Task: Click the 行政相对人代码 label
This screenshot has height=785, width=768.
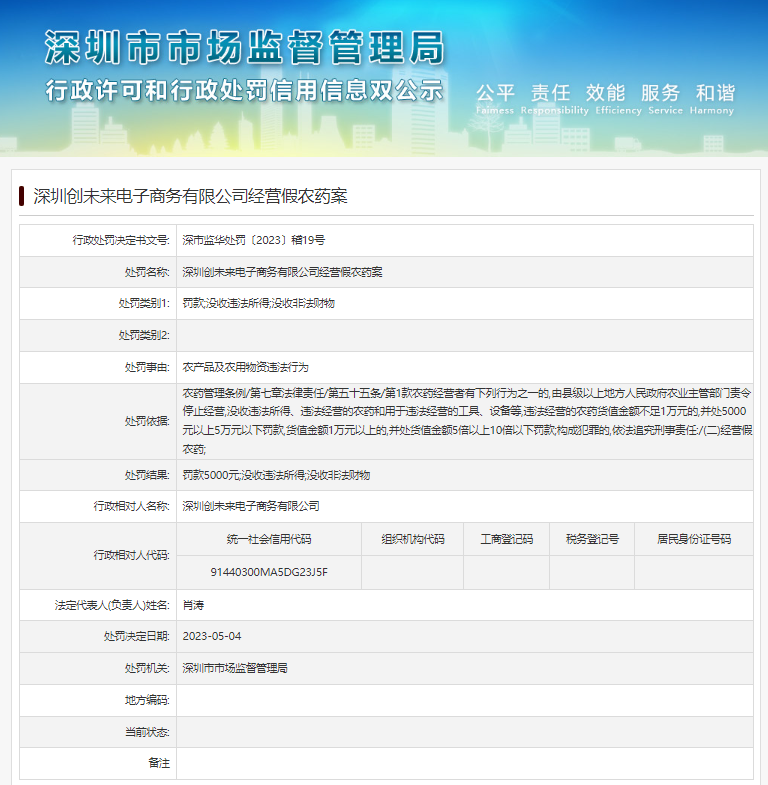Action: [x=132, y=555]
